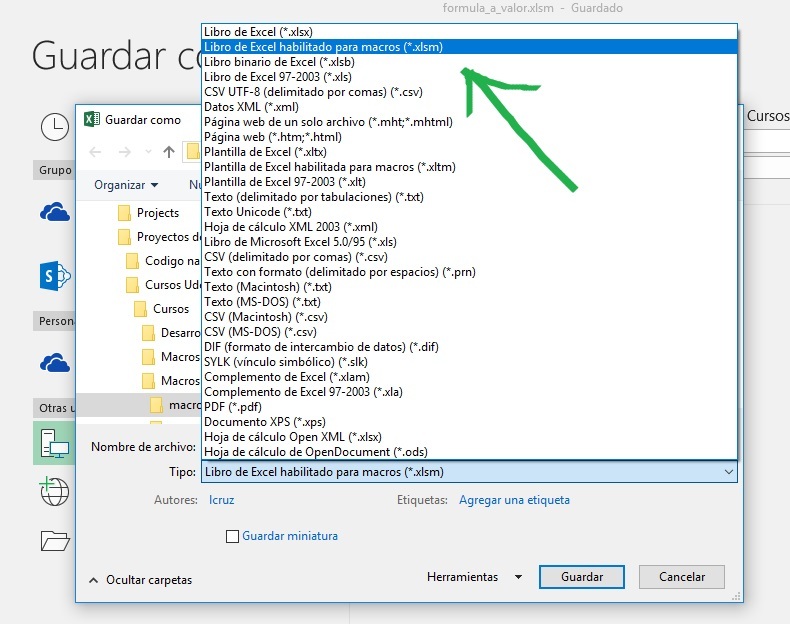Go forward with the right arrow button
The height and width of the screenshot is (624, 790).
tap(124, 152)
